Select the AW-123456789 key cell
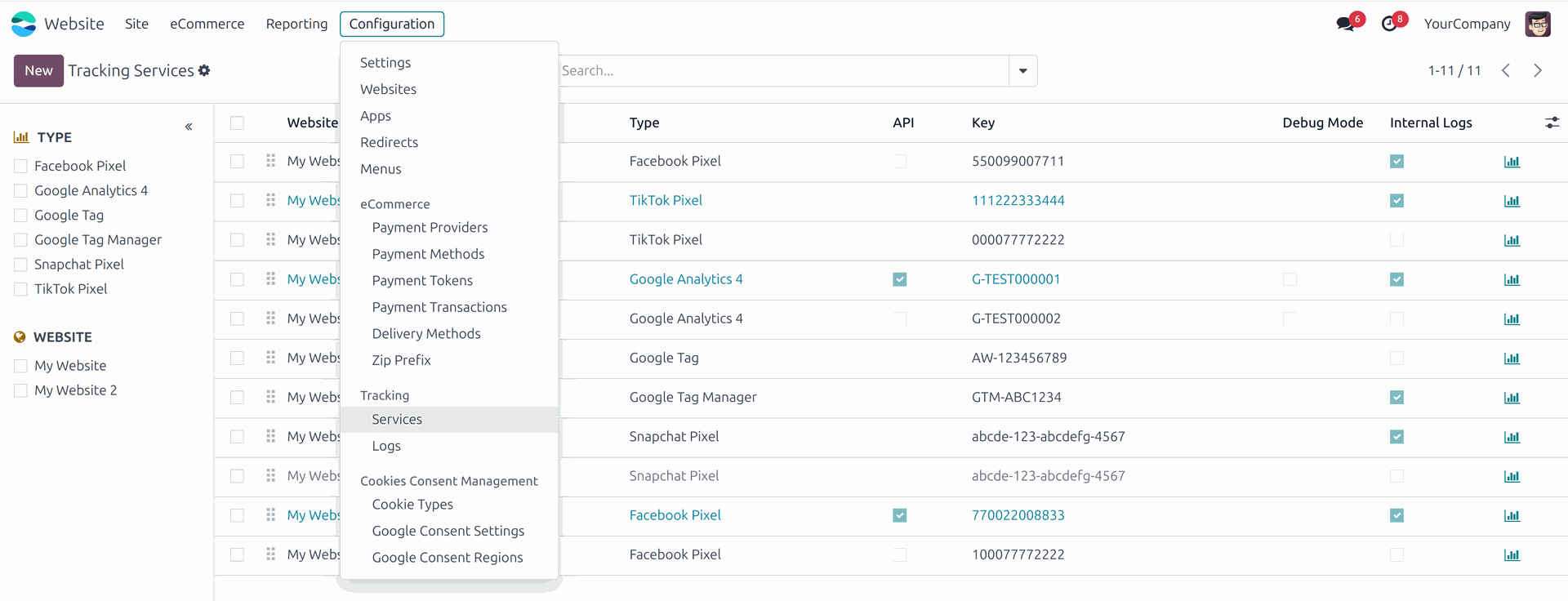 1019,358
